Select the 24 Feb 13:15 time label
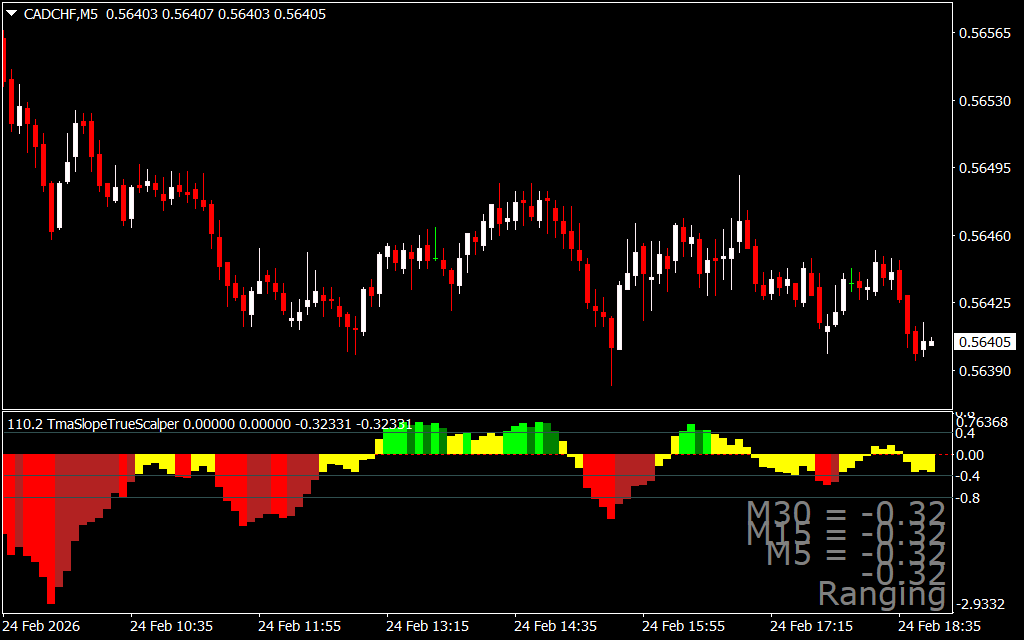The height and width of the screenshot is (640, 1024). [x=425, y=626]
